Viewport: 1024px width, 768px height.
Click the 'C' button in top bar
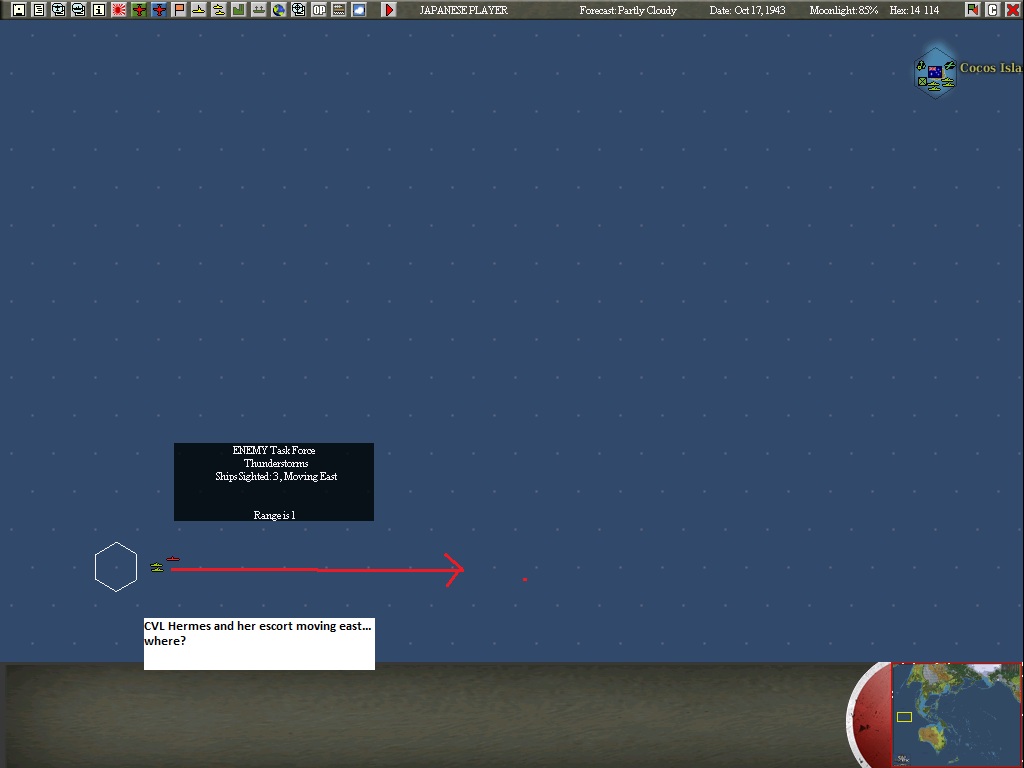(993, 10)
